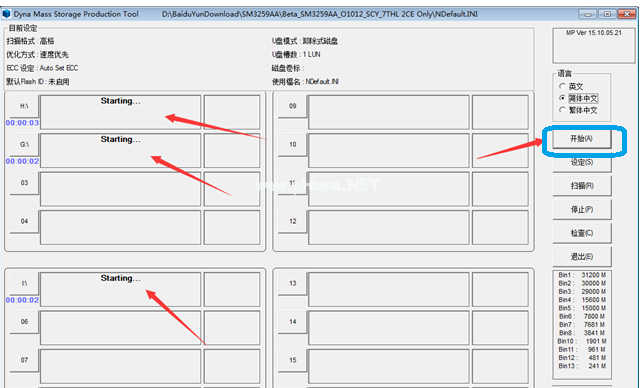Click the G:\ Starting... status panel

point(120,150)
